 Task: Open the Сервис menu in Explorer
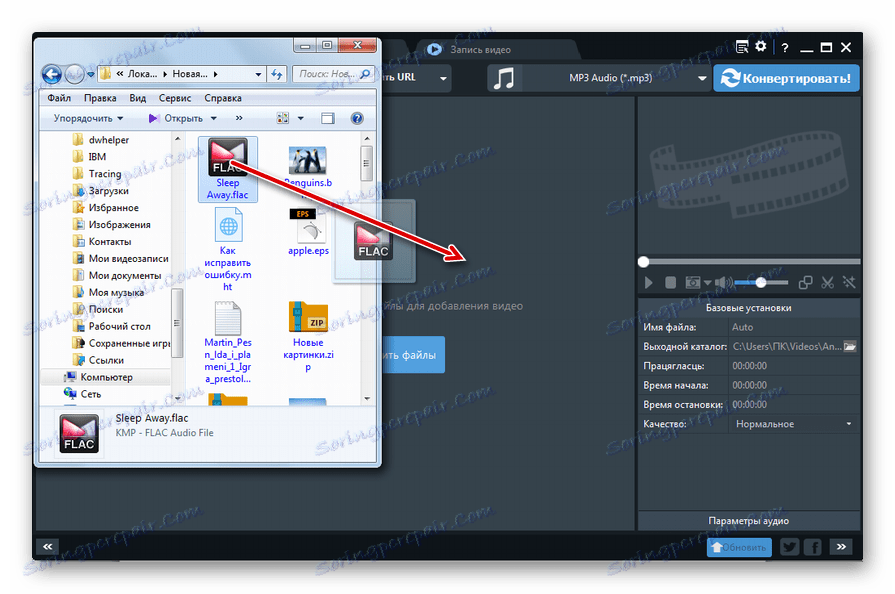pos(175,98)
